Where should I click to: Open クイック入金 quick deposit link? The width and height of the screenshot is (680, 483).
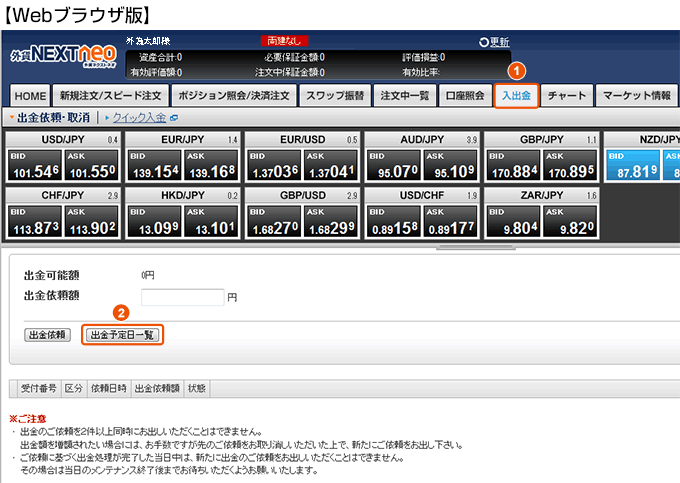click(144, 117)
